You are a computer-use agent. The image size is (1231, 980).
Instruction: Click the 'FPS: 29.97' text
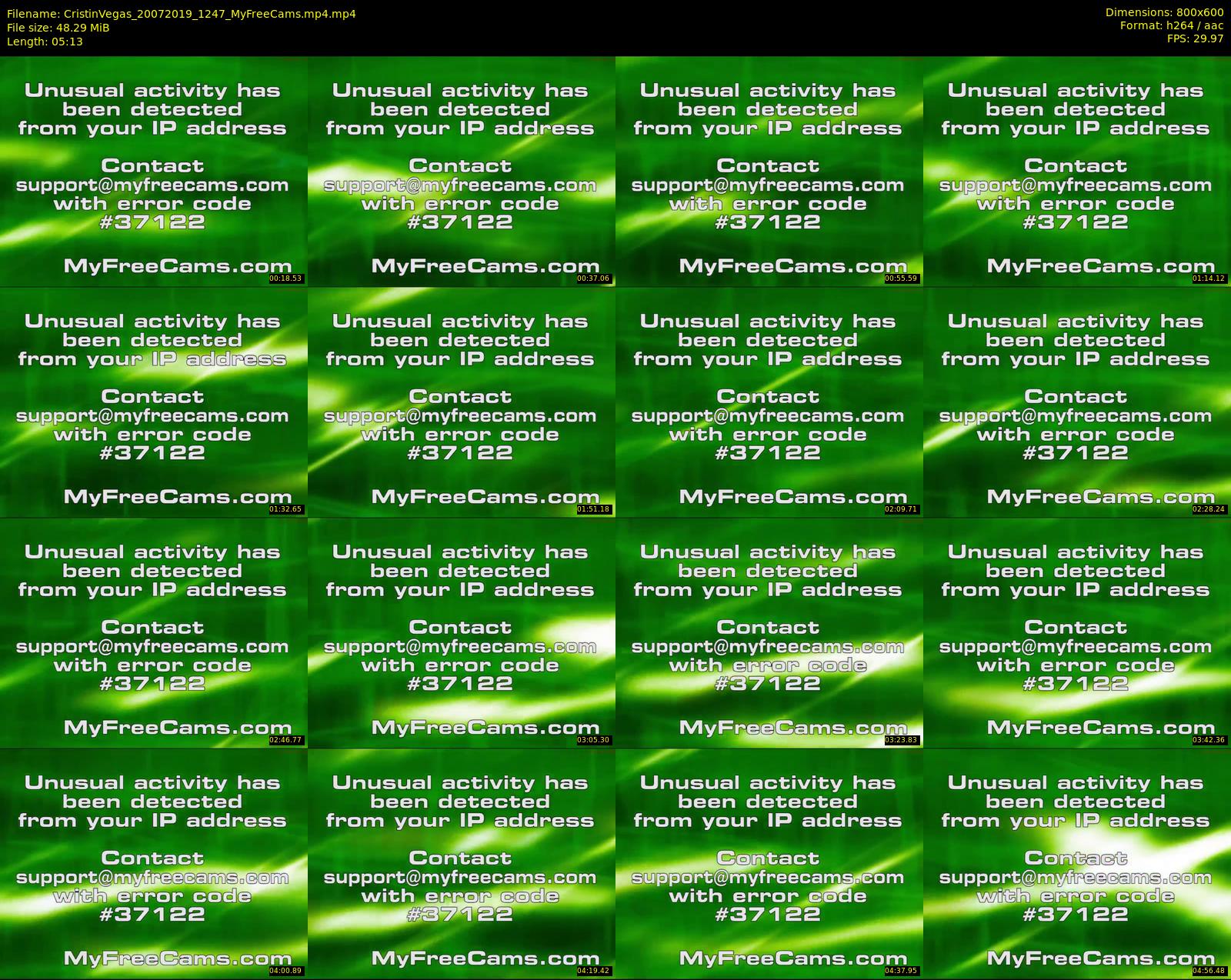pyautogui.click(x=1195, y=38)
